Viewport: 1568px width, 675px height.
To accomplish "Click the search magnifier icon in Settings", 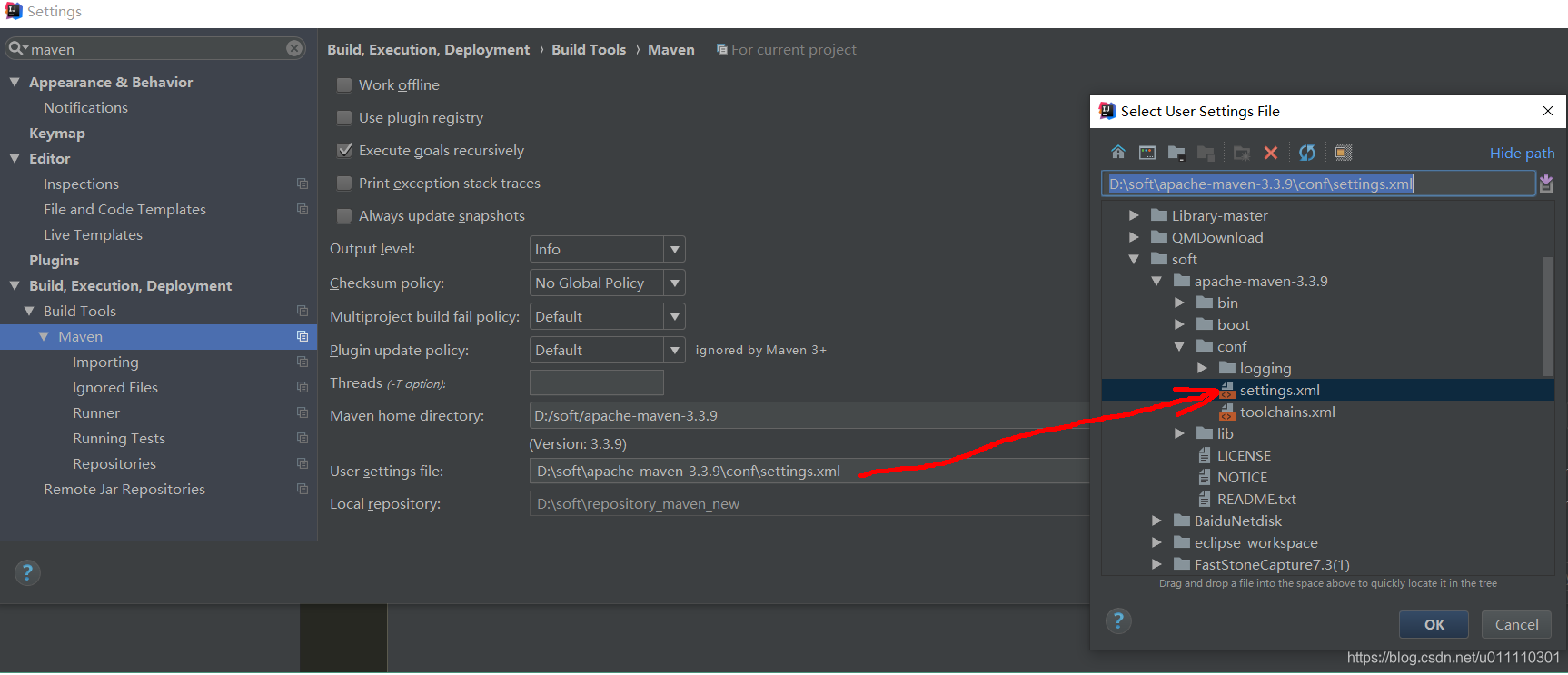I will pos(18,48).
